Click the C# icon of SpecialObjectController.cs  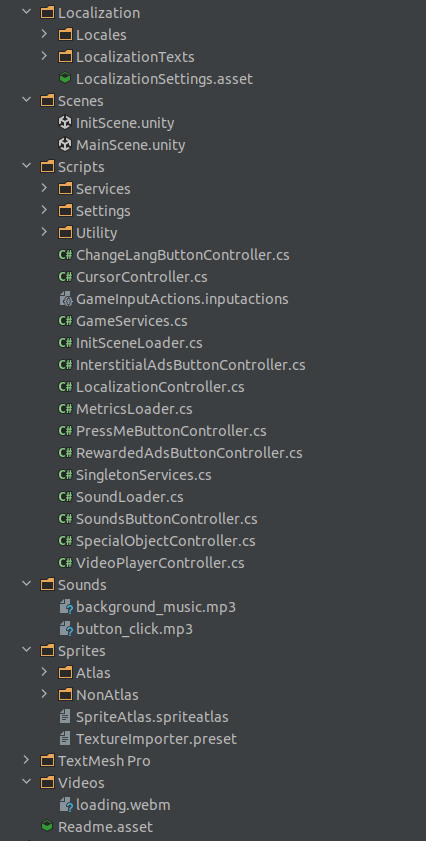[65, 541]
